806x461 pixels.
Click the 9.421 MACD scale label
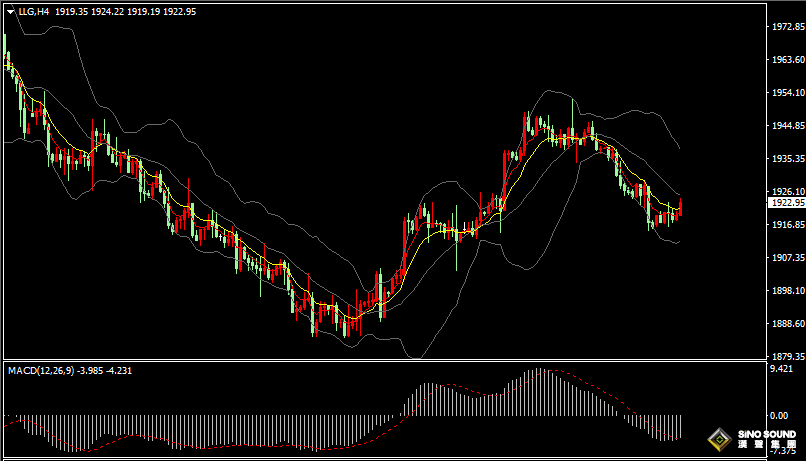tap(780, 368)
